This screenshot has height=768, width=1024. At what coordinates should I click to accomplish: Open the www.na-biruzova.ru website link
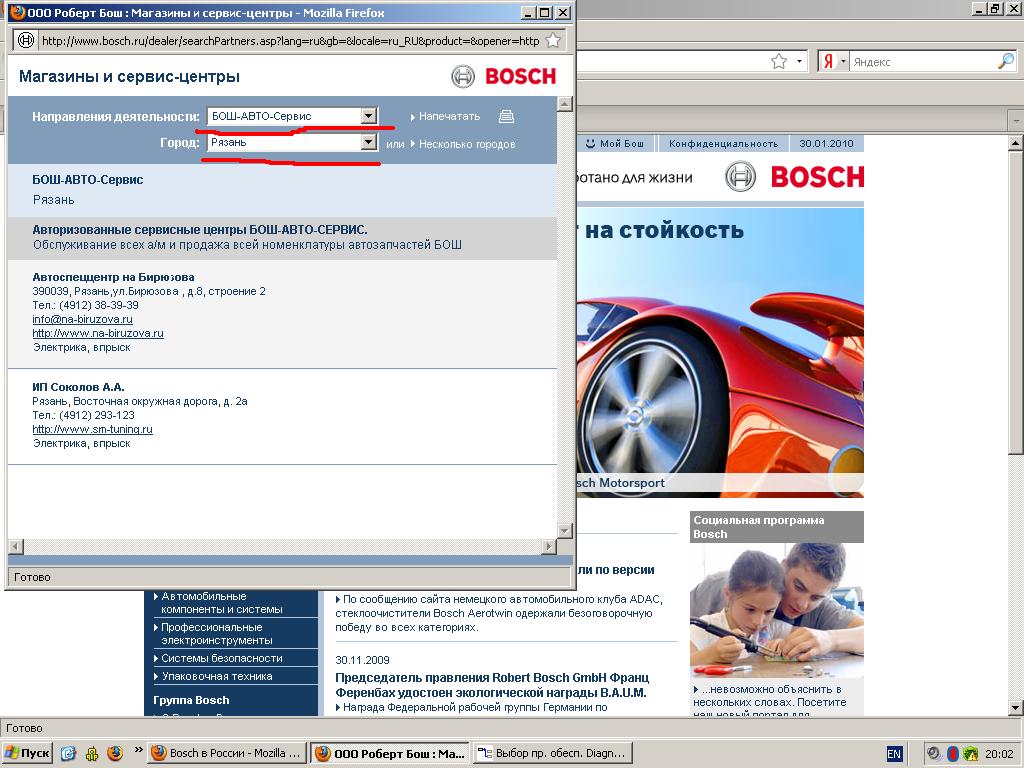[x=98, y=333]
